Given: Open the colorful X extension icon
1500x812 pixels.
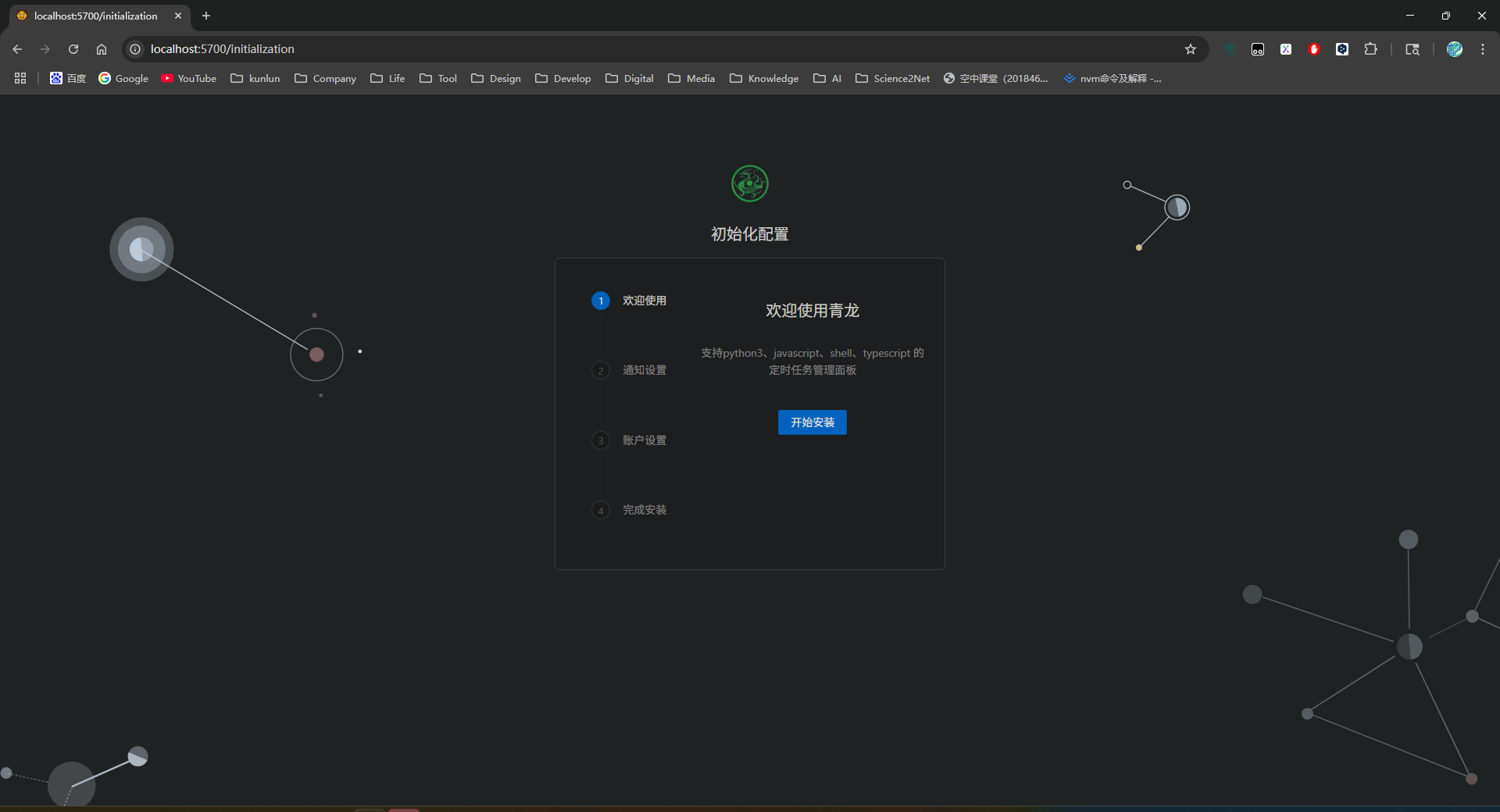Looking at the screenshot, I should tap(1286, 49).
